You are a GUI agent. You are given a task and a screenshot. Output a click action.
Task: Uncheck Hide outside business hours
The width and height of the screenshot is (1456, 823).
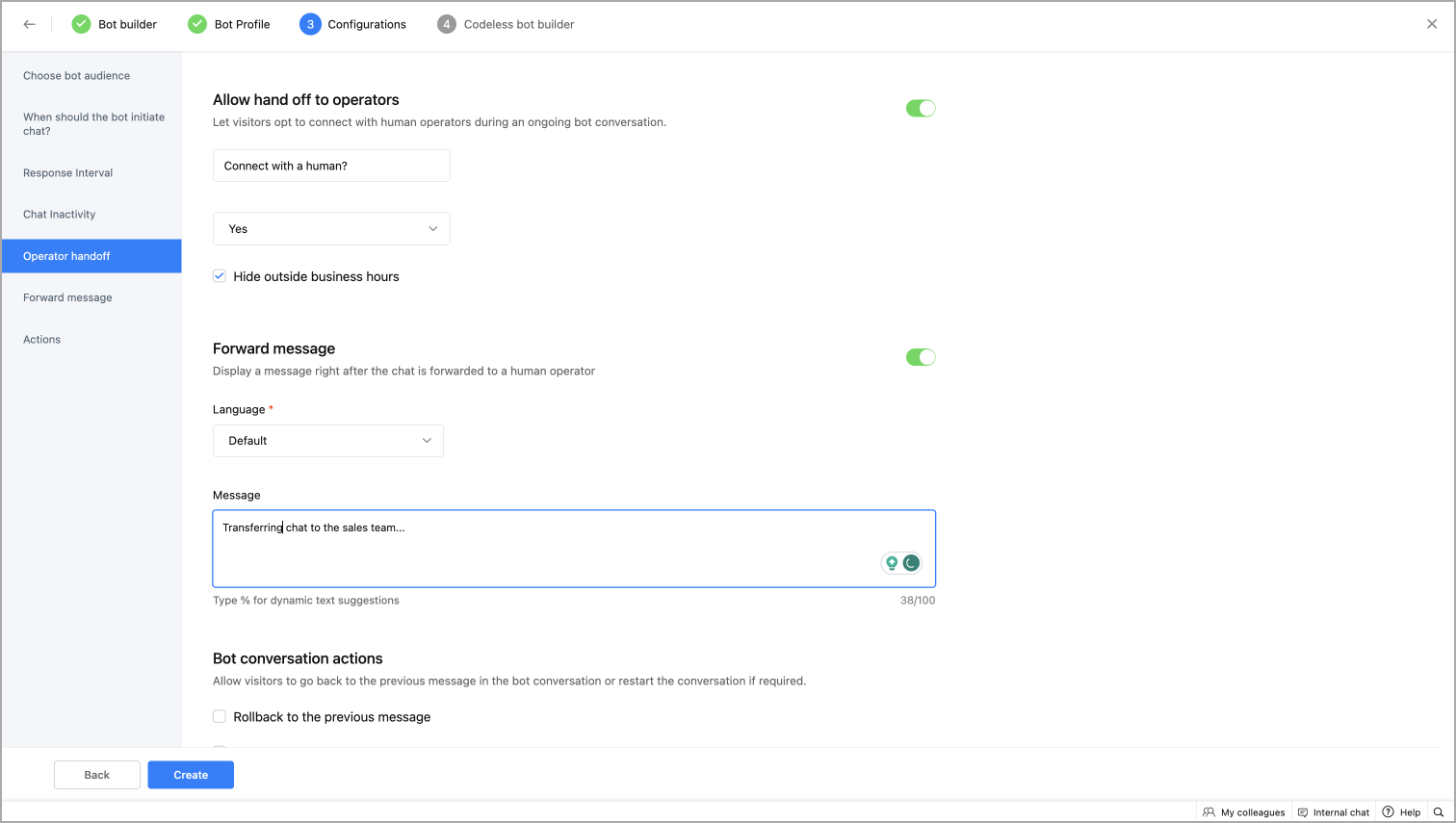coord(220,276)
